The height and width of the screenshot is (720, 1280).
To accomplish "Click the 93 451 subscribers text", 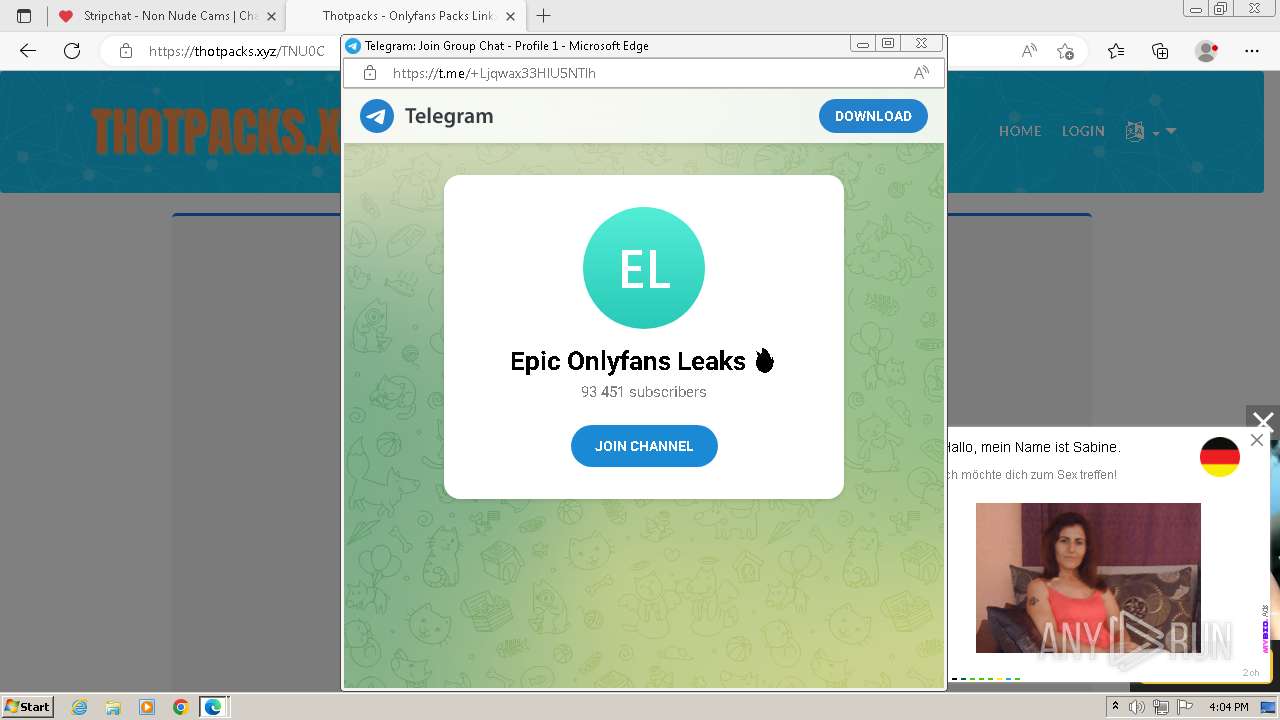I will (644, 392).
